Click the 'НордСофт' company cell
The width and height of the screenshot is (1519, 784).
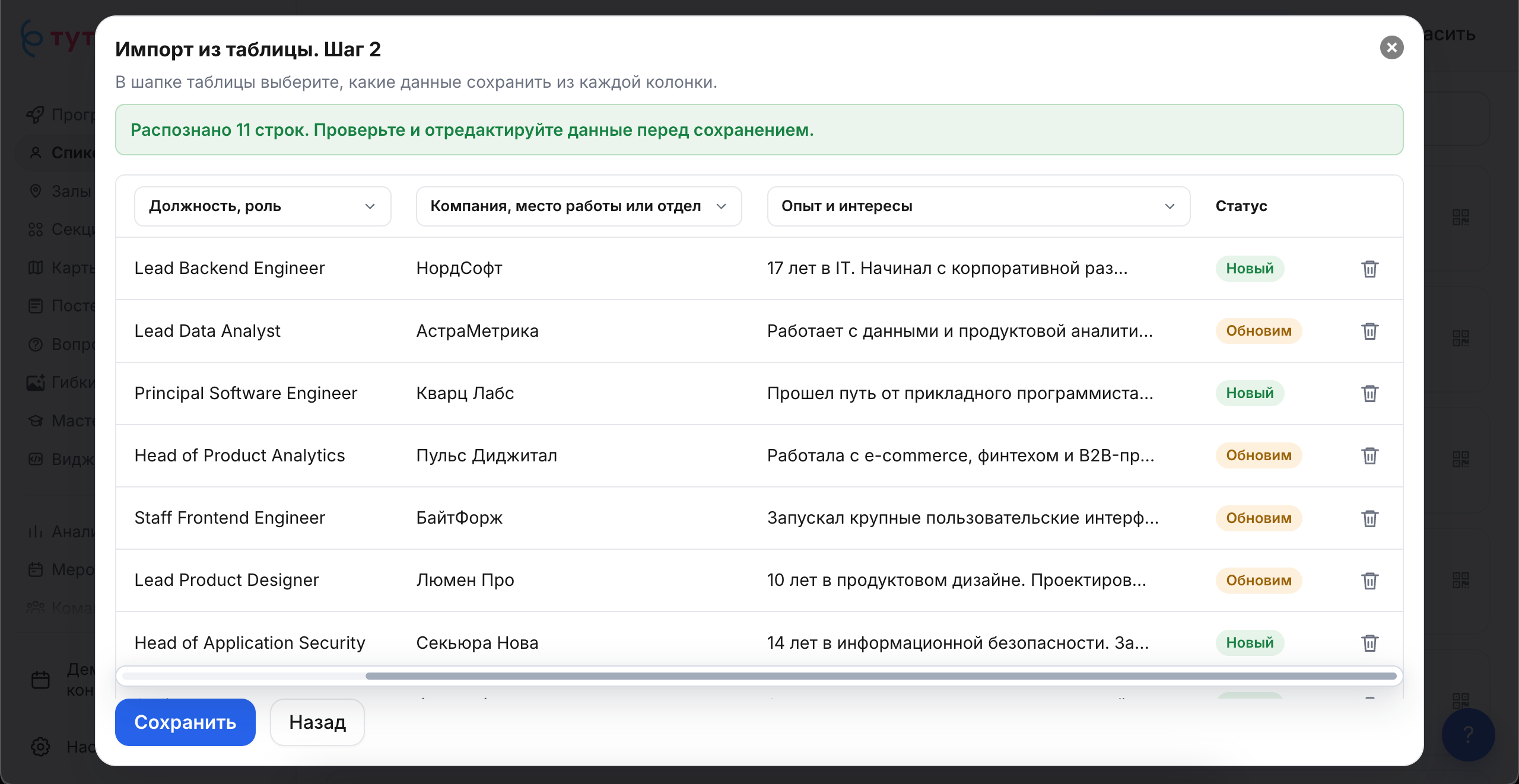[459, 268]
